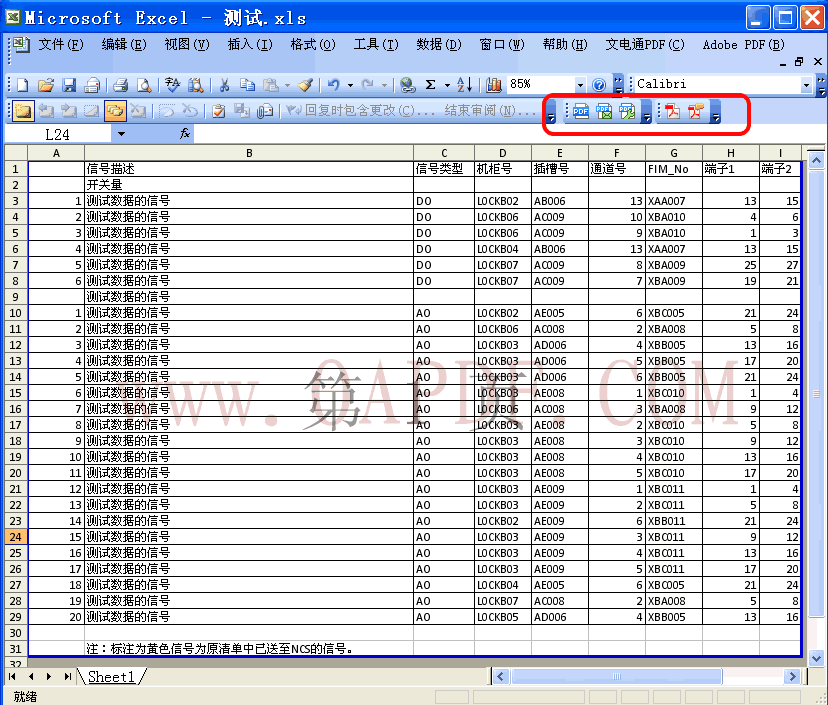The image size is (828, 705).
Task: Undo the last action
Action: [x=334, y=84]
